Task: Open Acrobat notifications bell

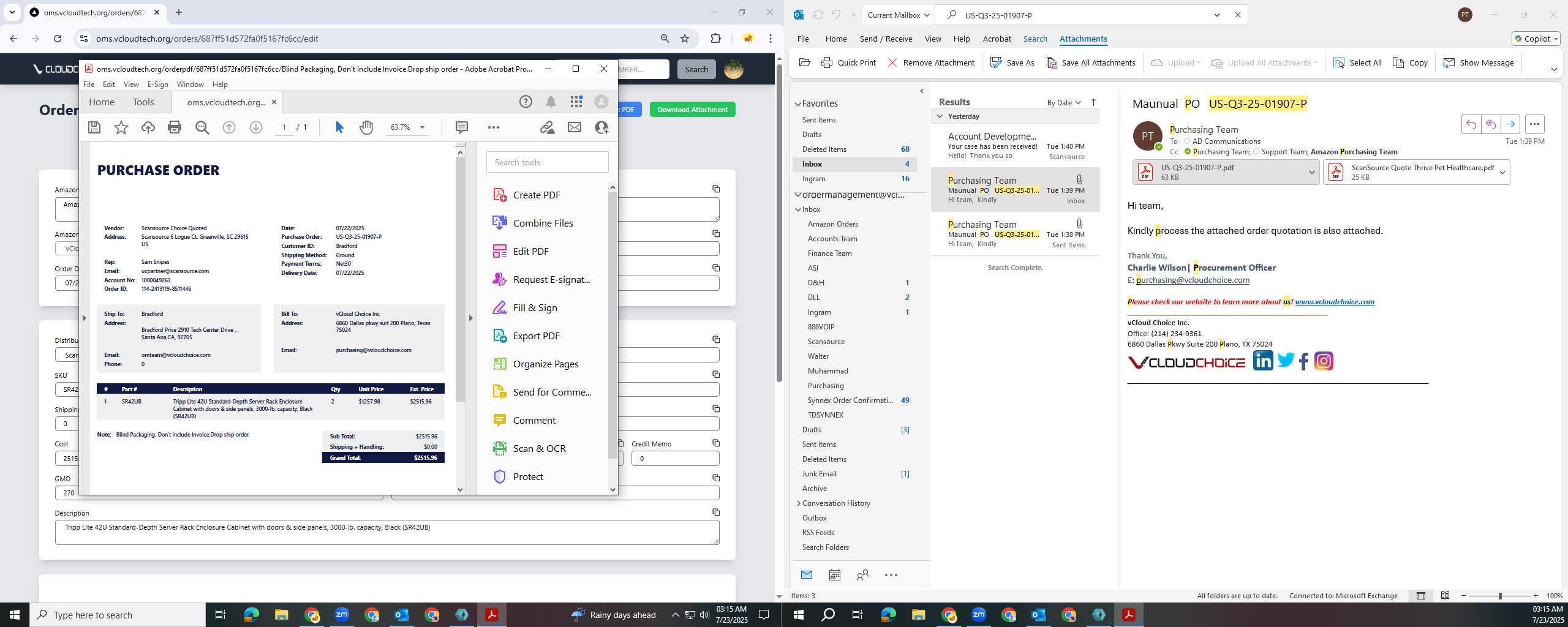Action: point(551,102)
